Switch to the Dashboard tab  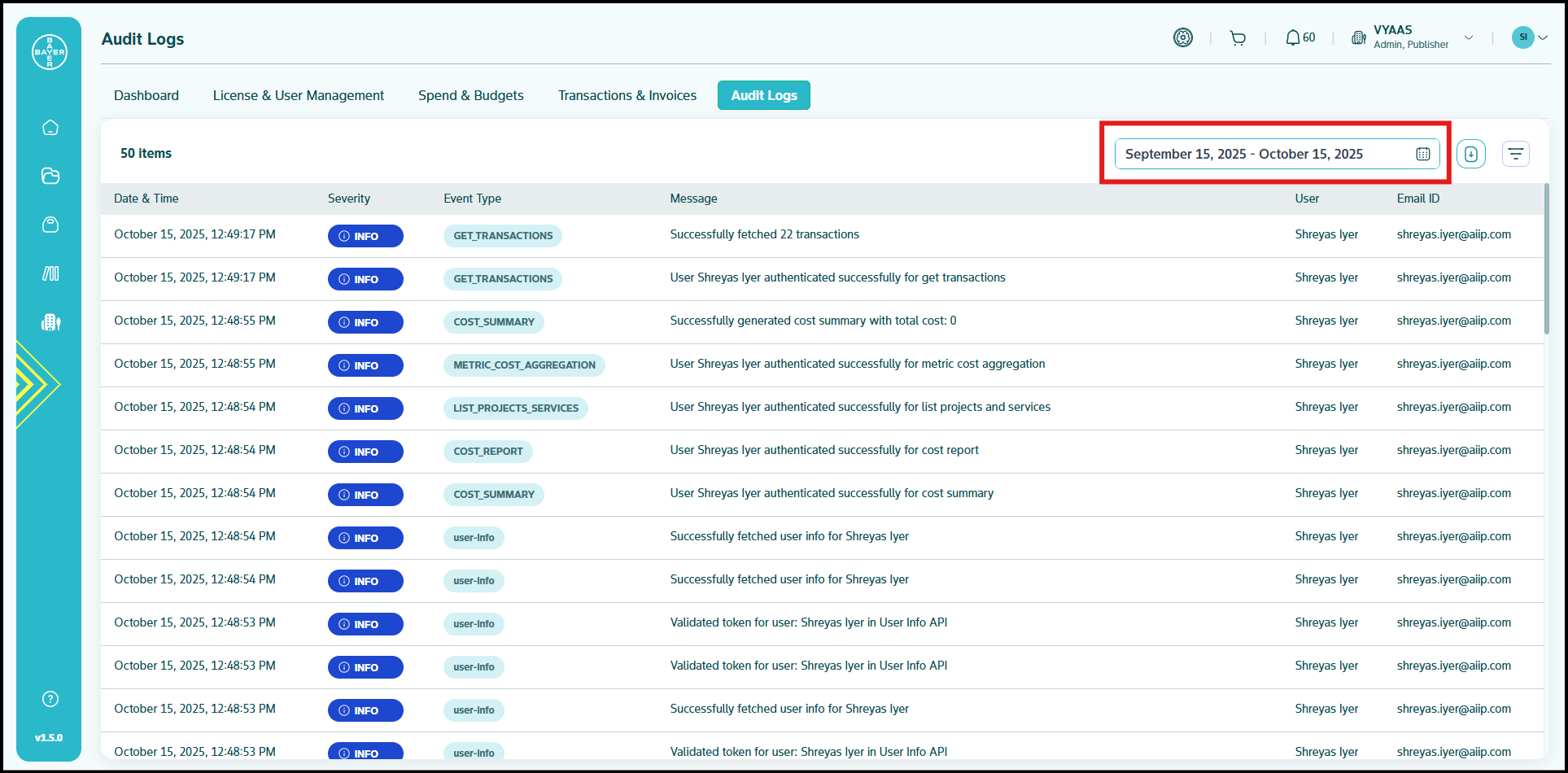pos(146,95)
